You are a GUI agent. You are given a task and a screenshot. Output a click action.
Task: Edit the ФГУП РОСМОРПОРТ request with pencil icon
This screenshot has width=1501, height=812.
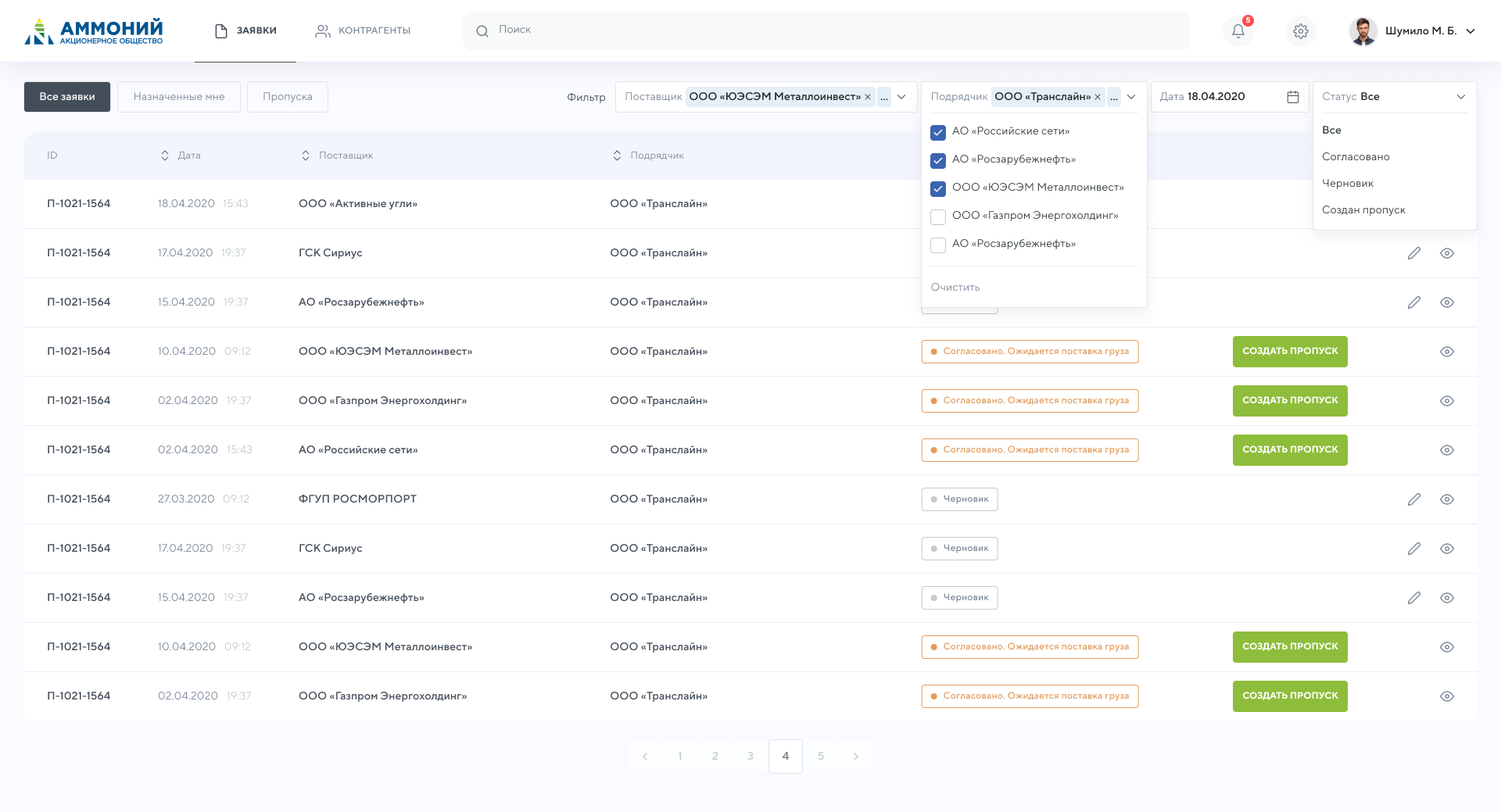point(1414,499)
